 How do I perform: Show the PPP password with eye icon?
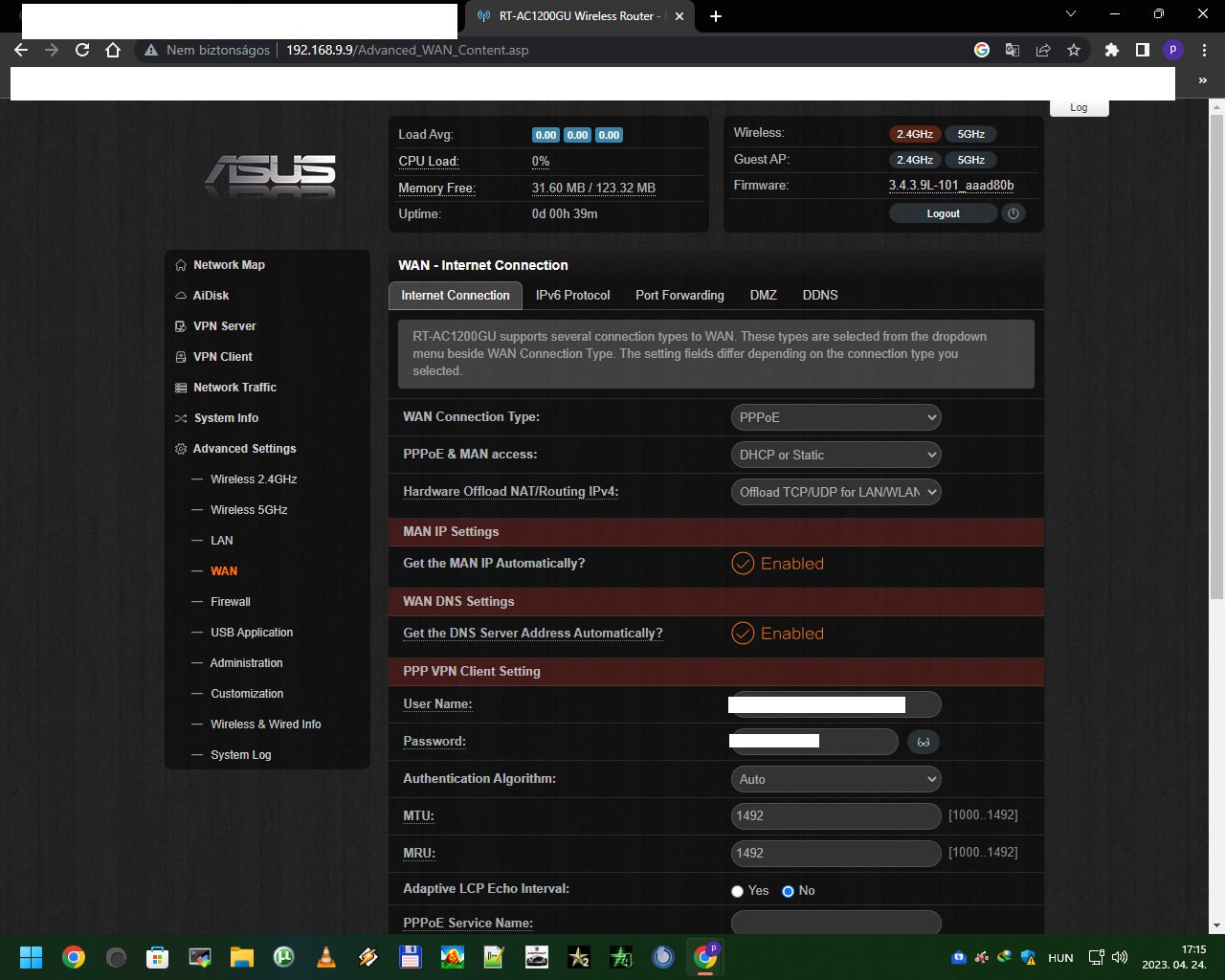coord(924,742)
